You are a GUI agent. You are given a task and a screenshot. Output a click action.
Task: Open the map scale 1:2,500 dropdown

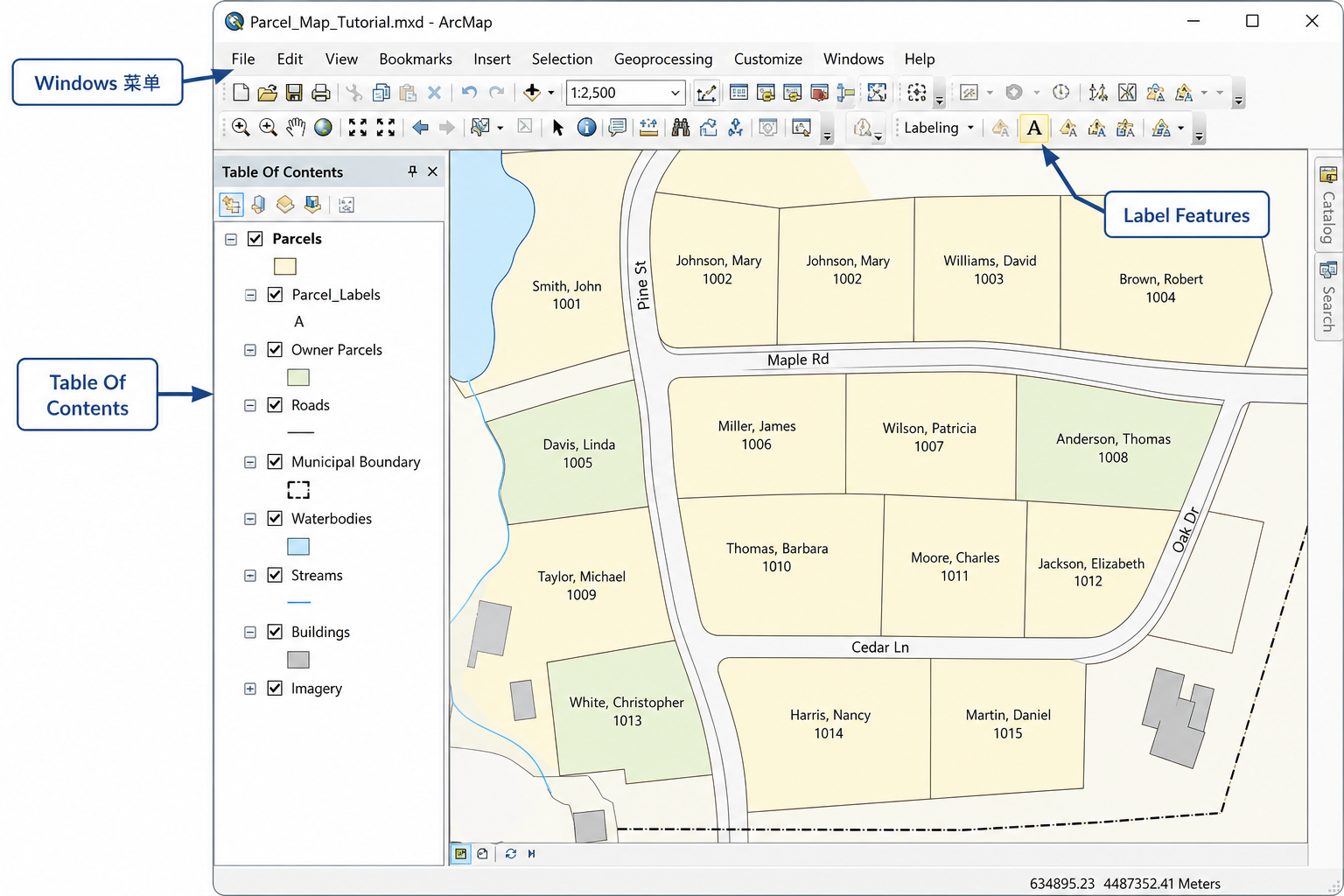(675, 93)
